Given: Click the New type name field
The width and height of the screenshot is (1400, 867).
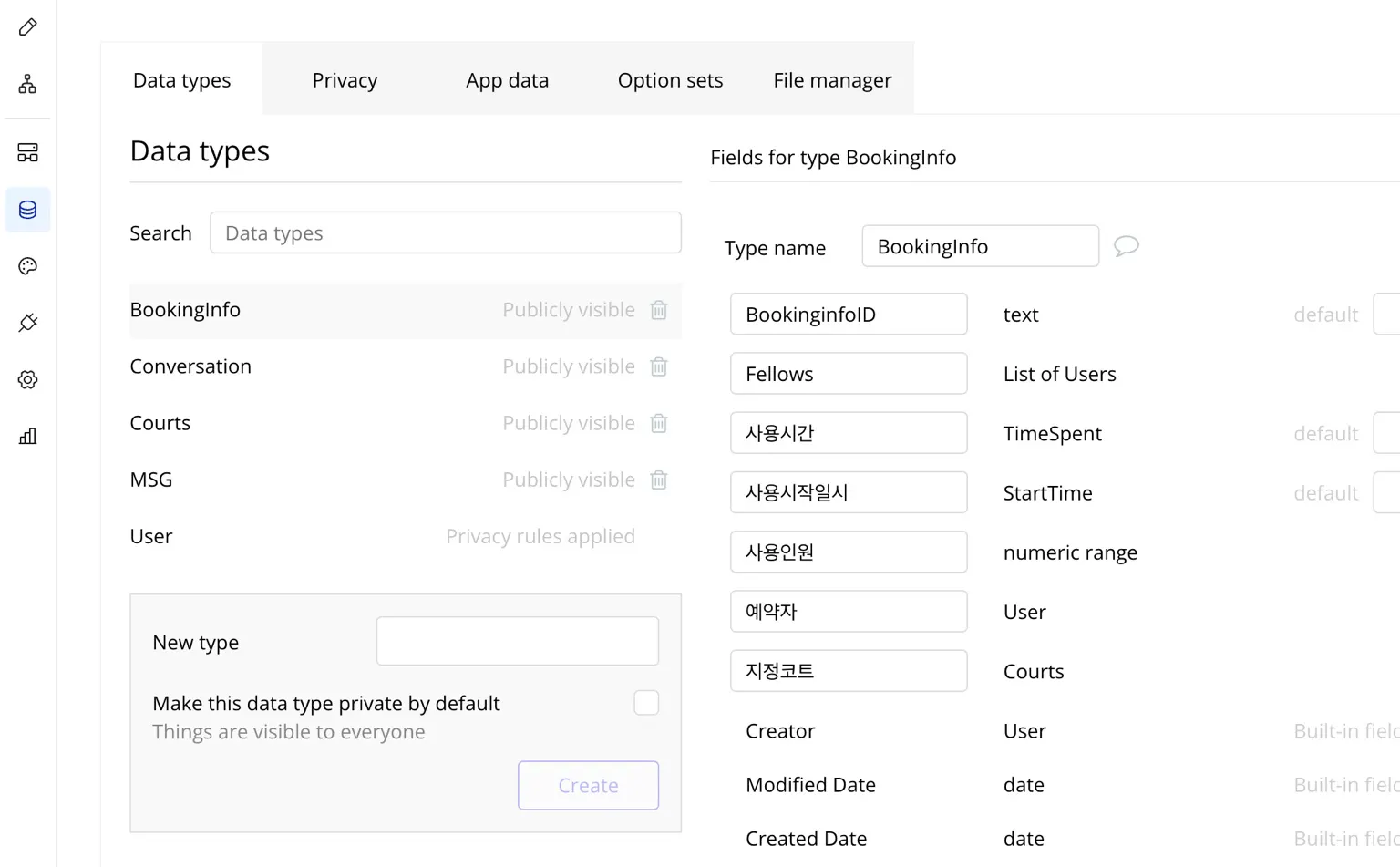Looking at the screenshot, I should (x=517, y=641).
